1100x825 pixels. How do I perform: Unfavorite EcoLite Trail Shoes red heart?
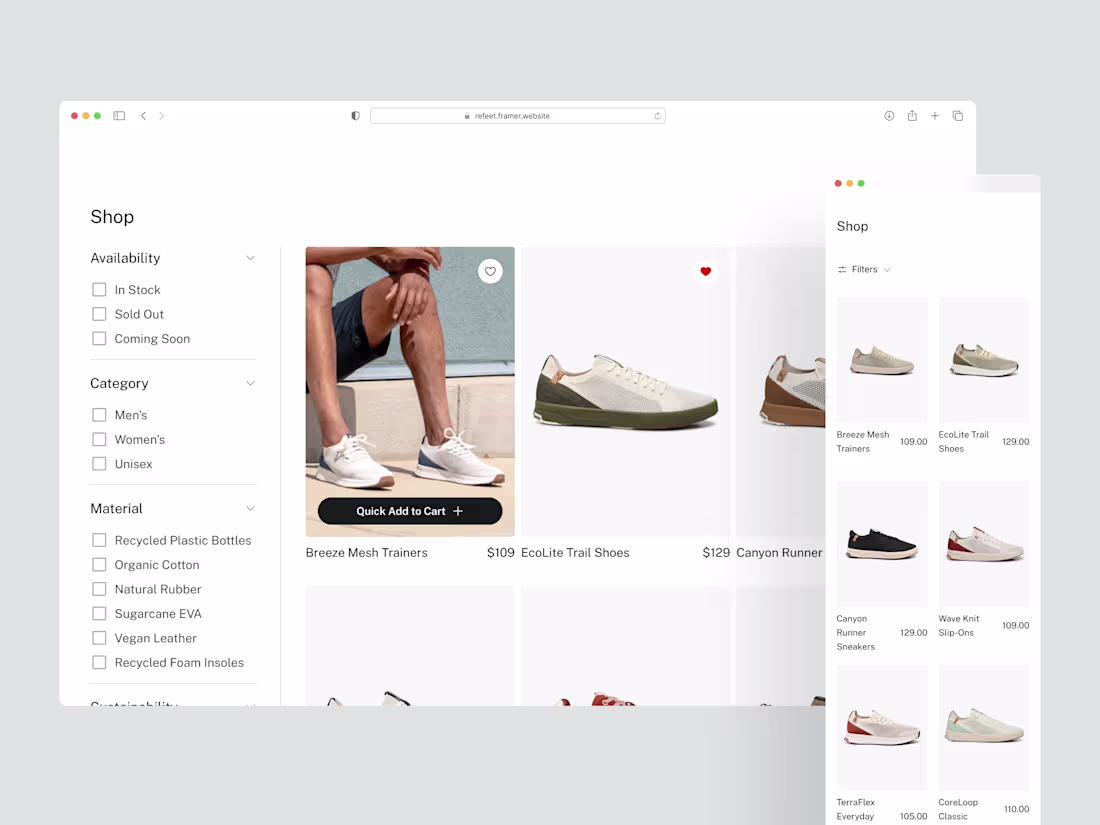pos(706,271)
